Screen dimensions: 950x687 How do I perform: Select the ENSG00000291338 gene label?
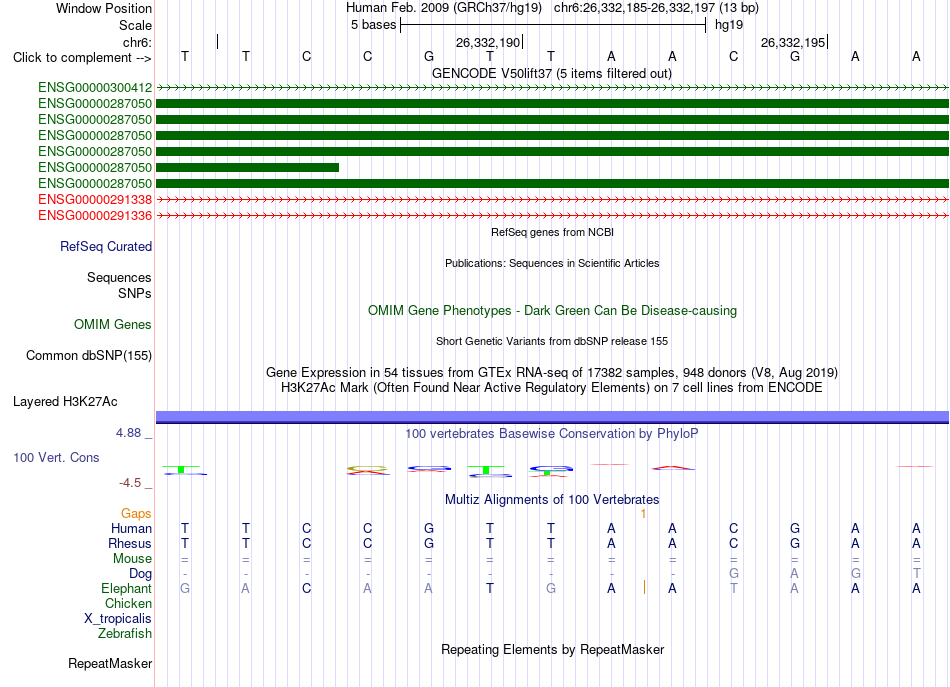pos(95,200)
